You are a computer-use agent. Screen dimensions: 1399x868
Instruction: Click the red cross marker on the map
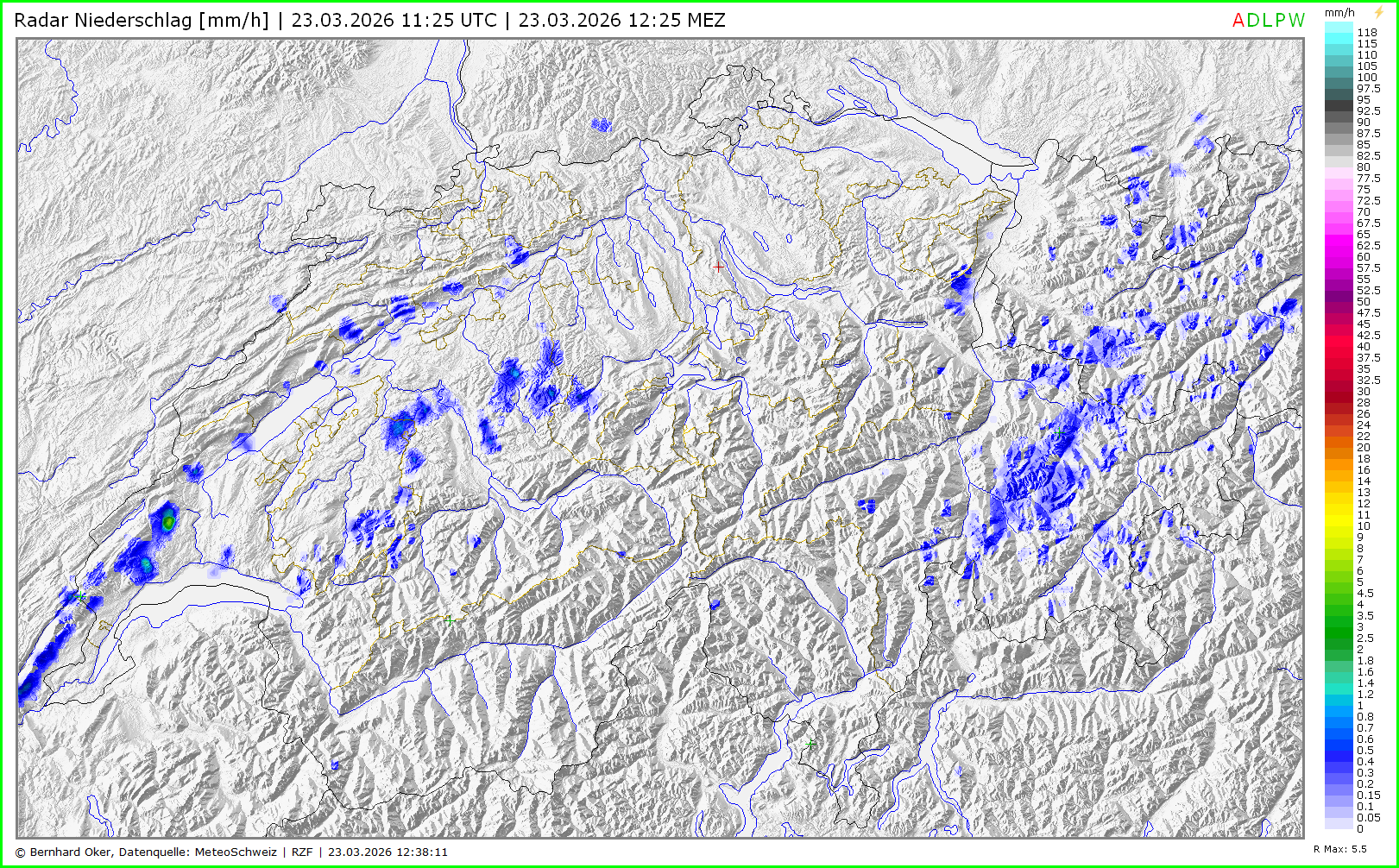(x=718, y=267)
